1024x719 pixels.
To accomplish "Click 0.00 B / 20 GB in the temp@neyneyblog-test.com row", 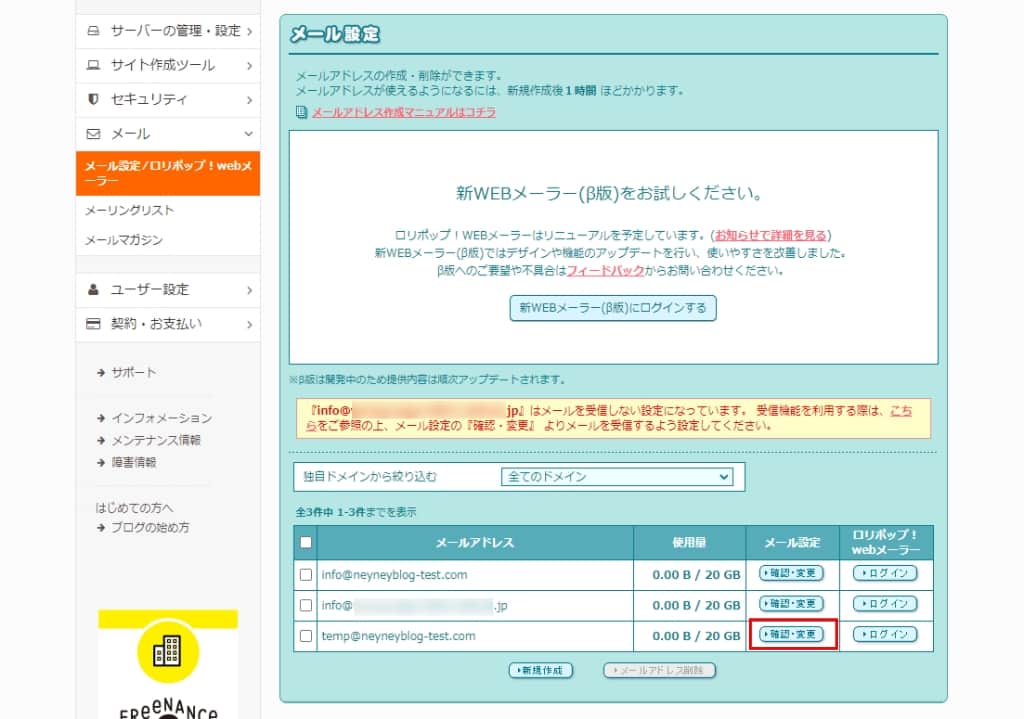I will pyautogui.click(x=696, y=636).
